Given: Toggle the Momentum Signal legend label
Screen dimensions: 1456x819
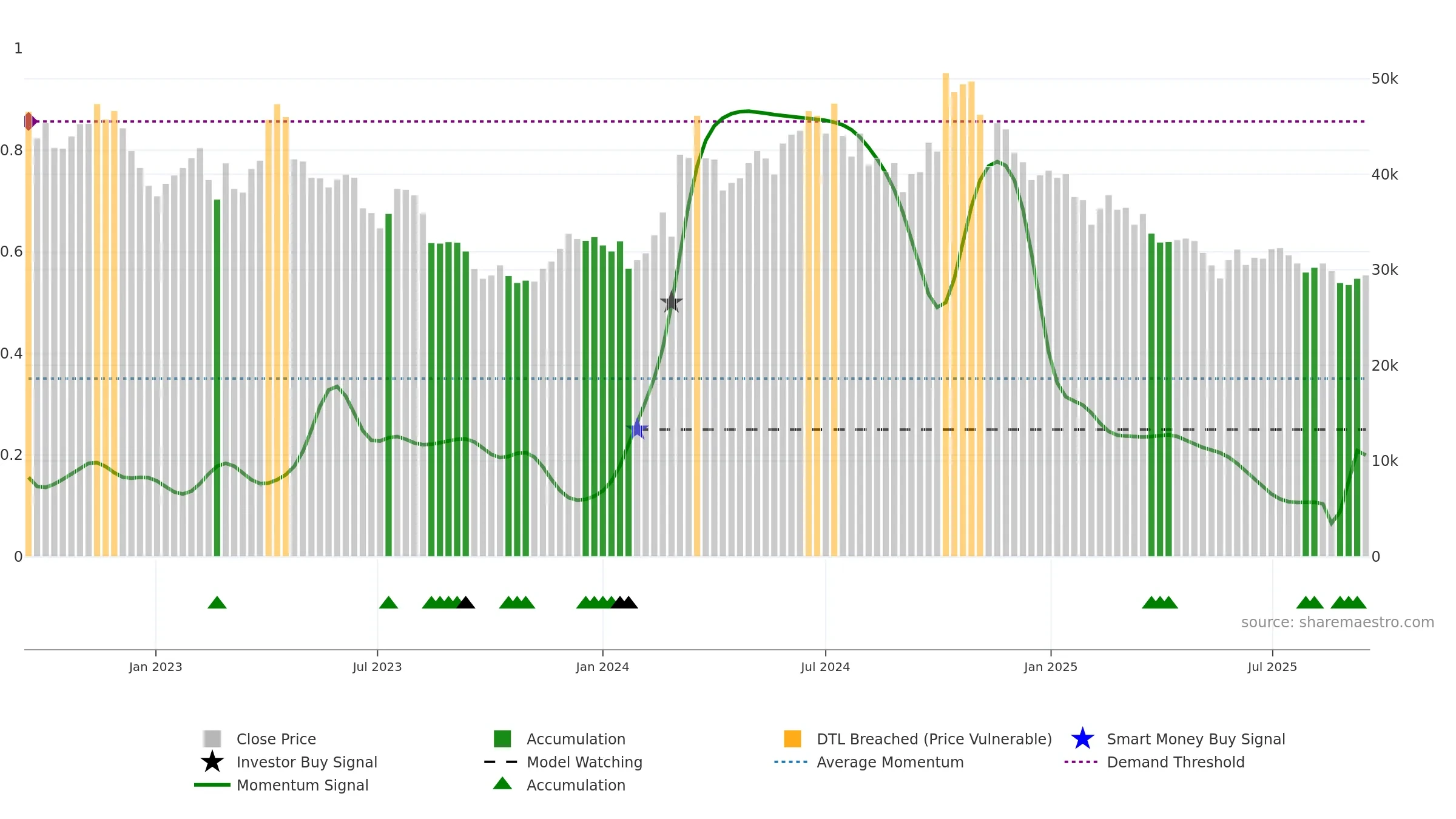Looking at the screenshot, I should [x=303, y=785].
